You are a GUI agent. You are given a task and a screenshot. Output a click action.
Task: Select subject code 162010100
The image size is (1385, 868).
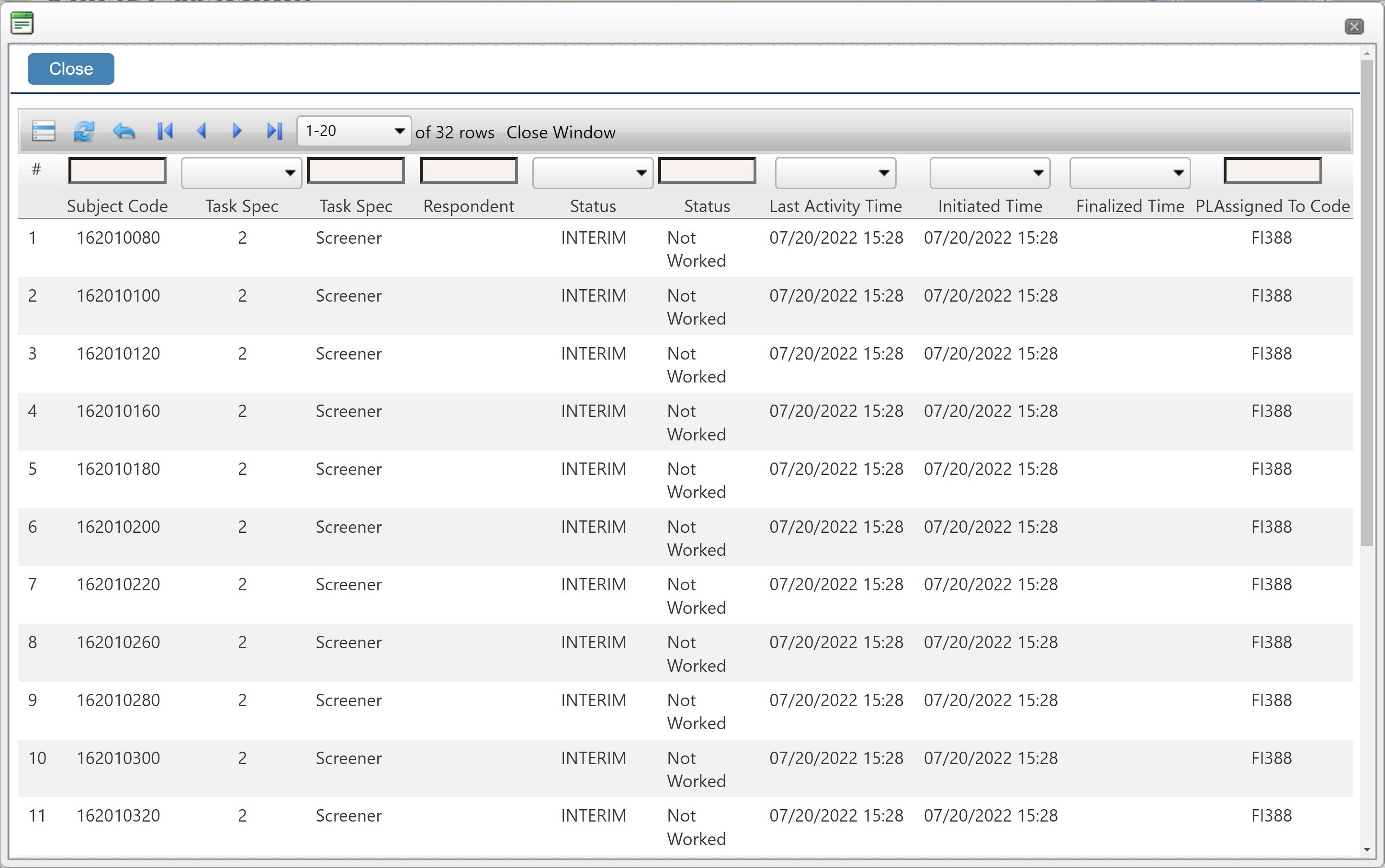click(x=118, y=296)
